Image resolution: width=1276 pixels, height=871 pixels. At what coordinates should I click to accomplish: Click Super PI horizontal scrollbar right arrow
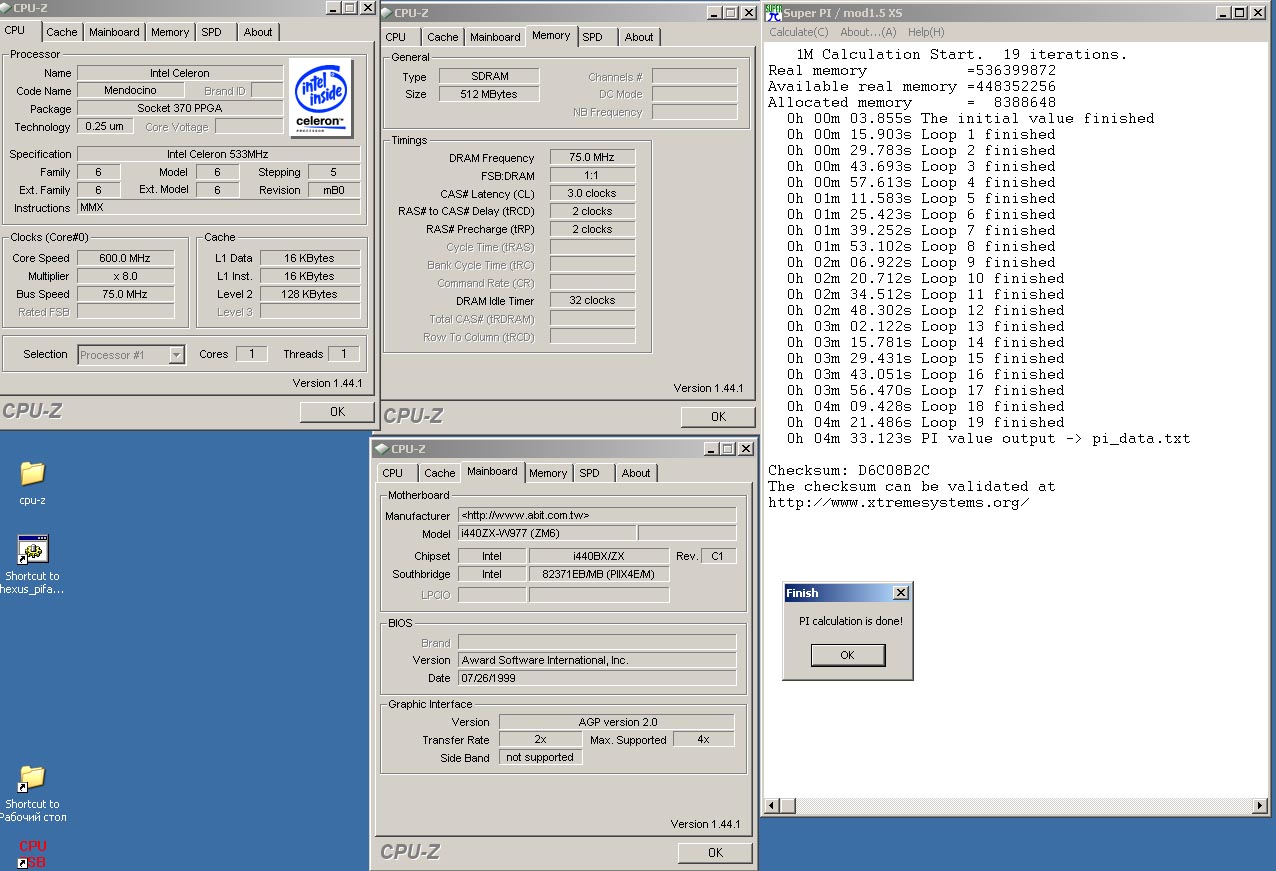[x=1260, y=805]
